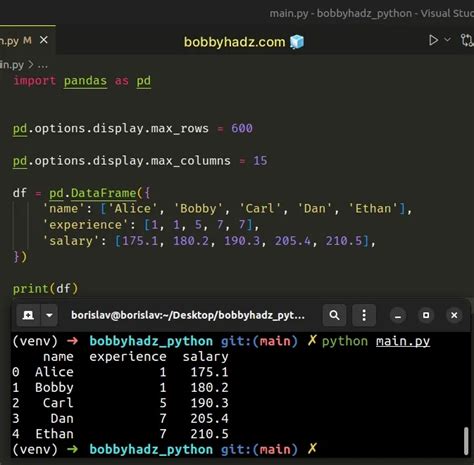Click 'DataFrame' in the df assignment
Viewport: 474px width, 465px height.
pos(103,193)
